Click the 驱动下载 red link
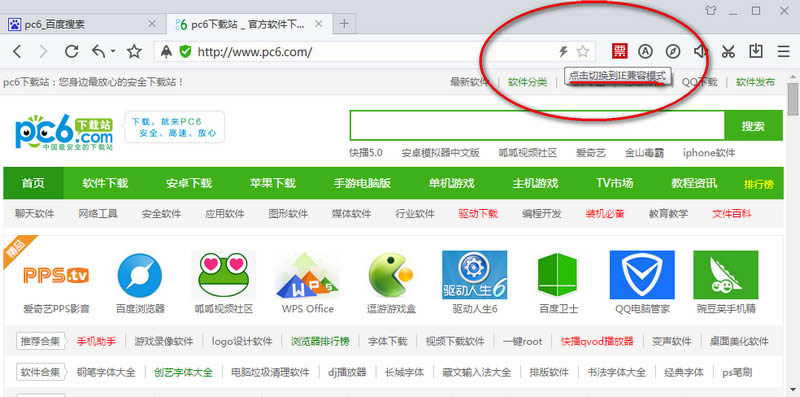 478,214
